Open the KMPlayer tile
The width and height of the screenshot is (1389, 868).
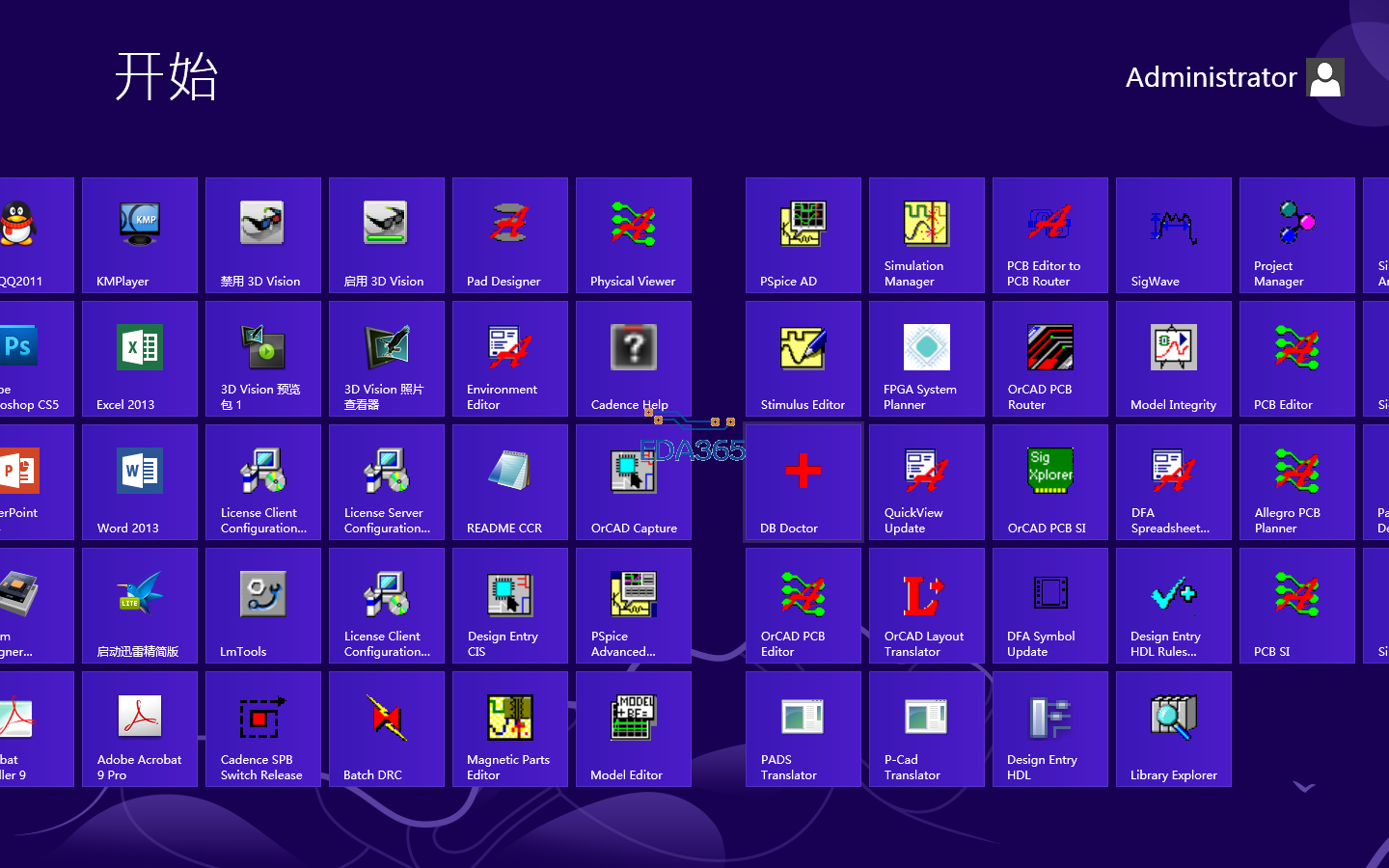(140, 235)
